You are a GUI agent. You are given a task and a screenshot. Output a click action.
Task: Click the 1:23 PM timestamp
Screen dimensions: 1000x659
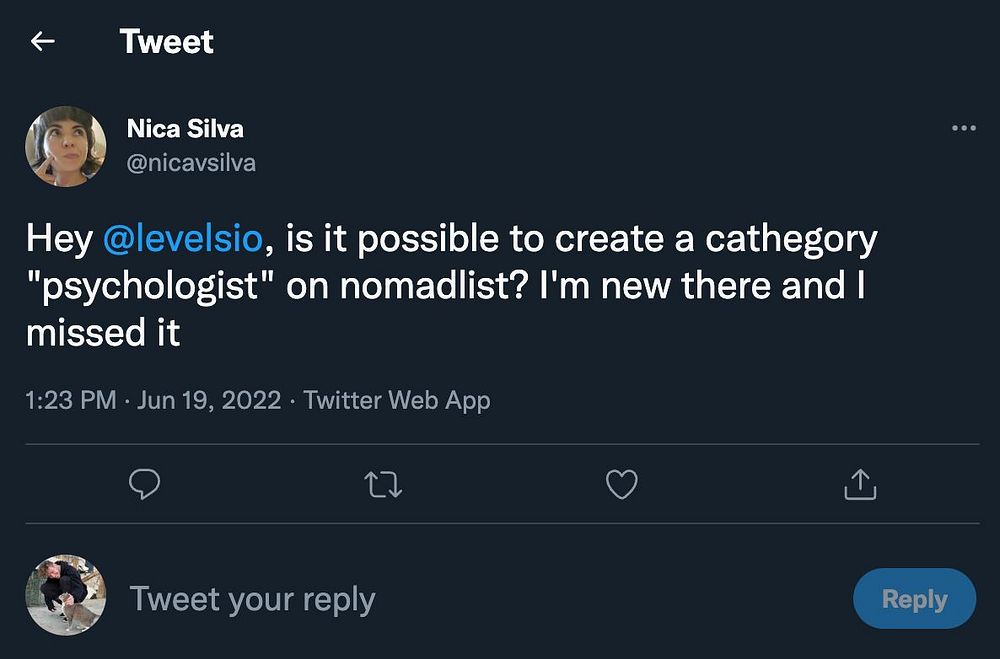[x=71, y=401]
